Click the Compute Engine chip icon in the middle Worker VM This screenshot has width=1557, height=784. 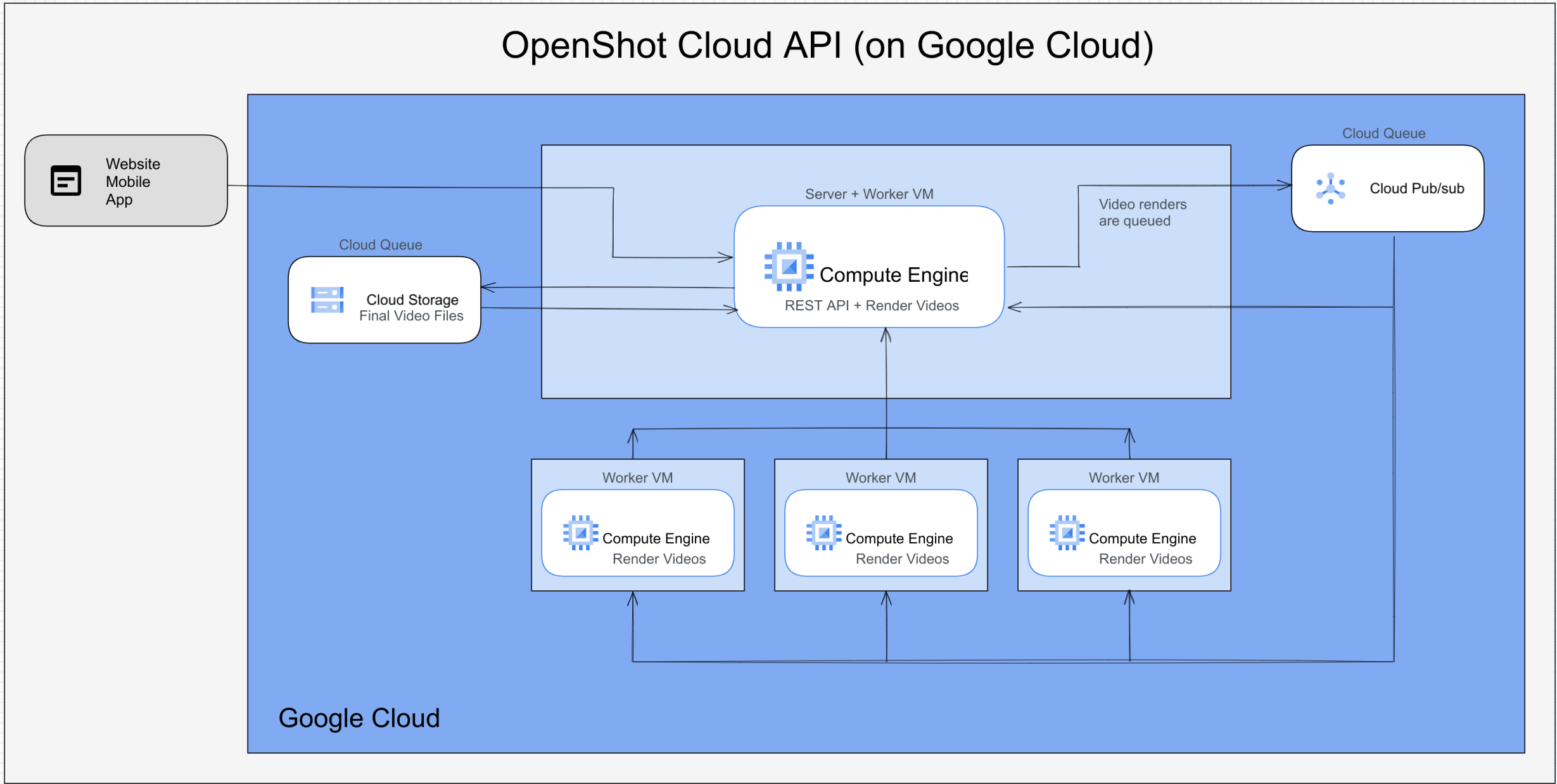click(823, 533)
